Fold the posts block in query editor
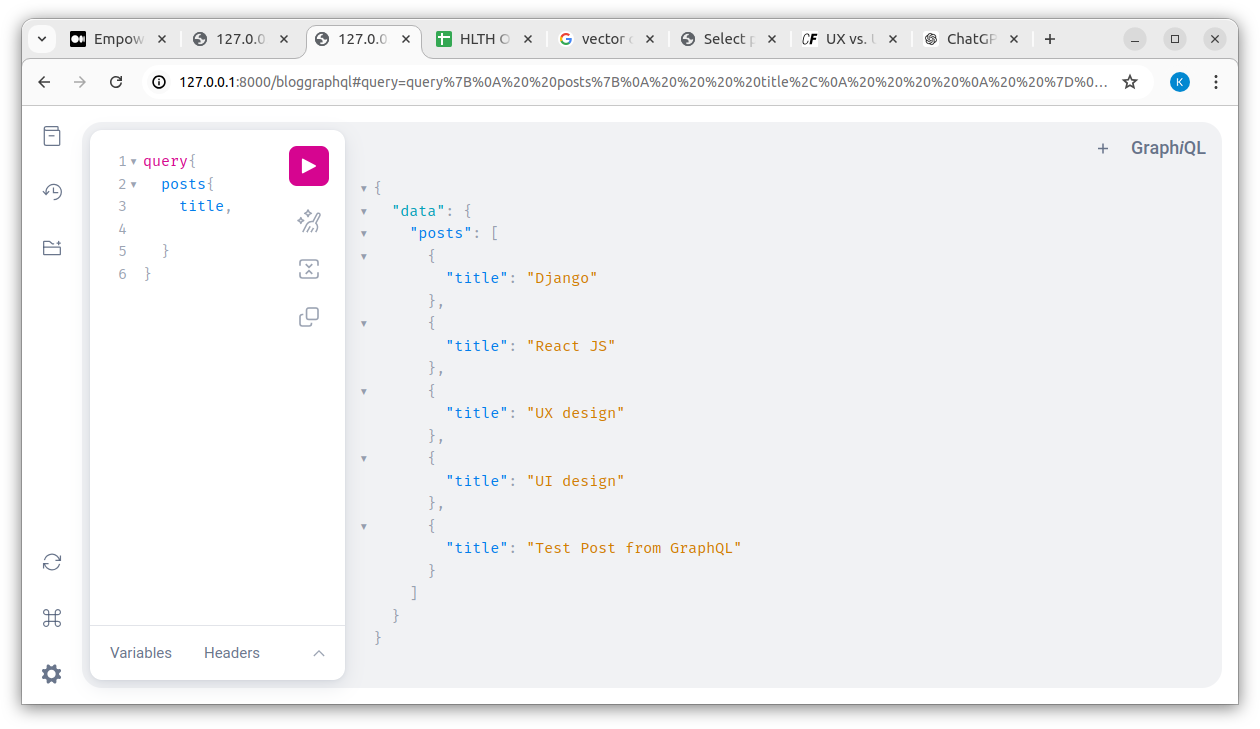1260x729 pixels. 134,184
